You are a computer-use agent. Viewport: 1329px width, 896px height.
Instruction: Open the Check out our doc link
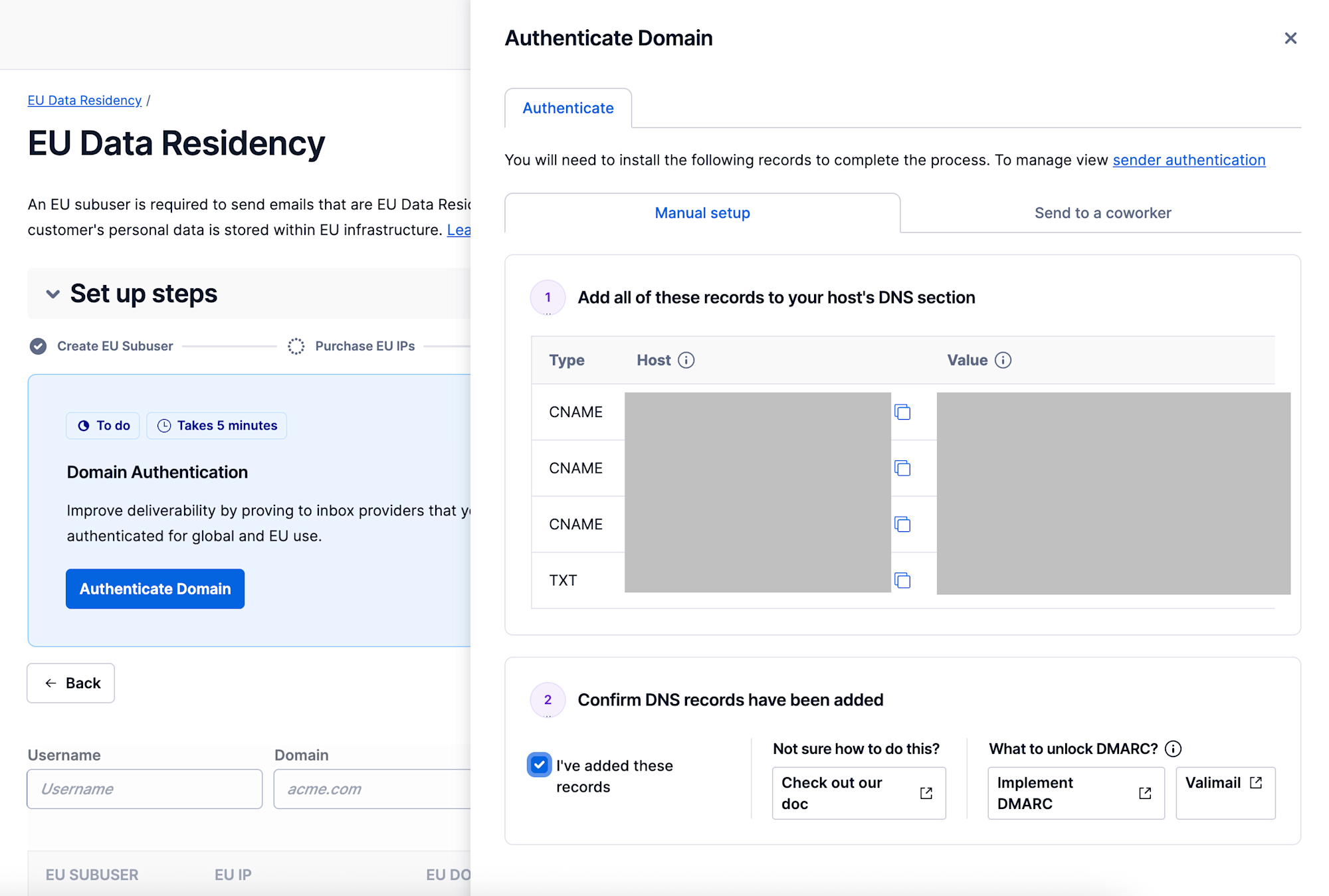click(x=858, y=793)
